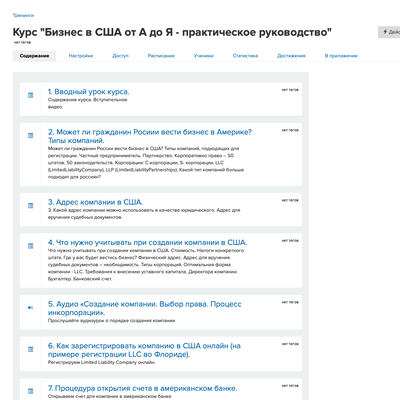Click 'нет тегов' on lesson 1 card
The height and width of the screenshot is (400, 400).
pos(290,90)
